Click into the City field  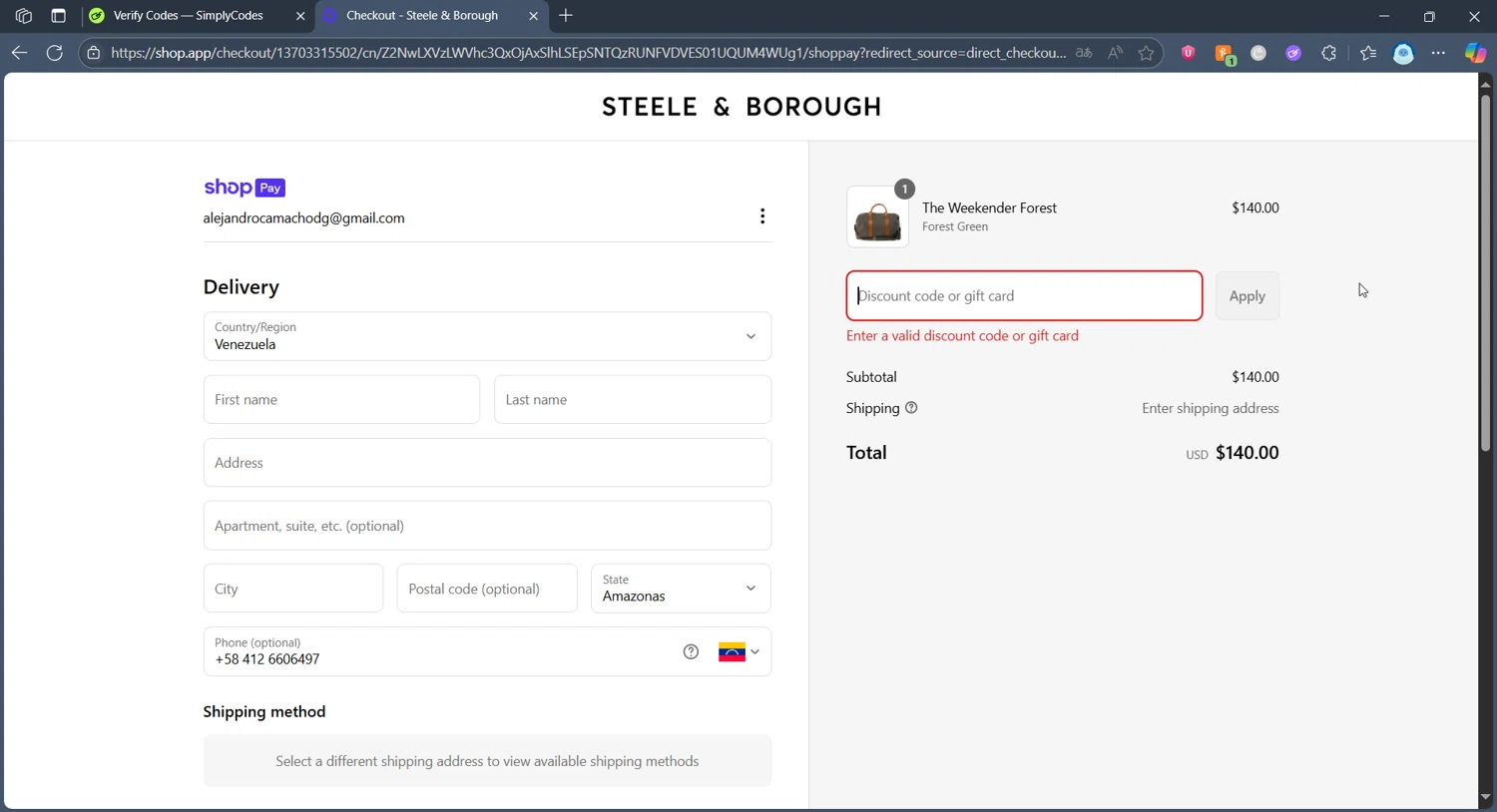[x=293, y=589]
